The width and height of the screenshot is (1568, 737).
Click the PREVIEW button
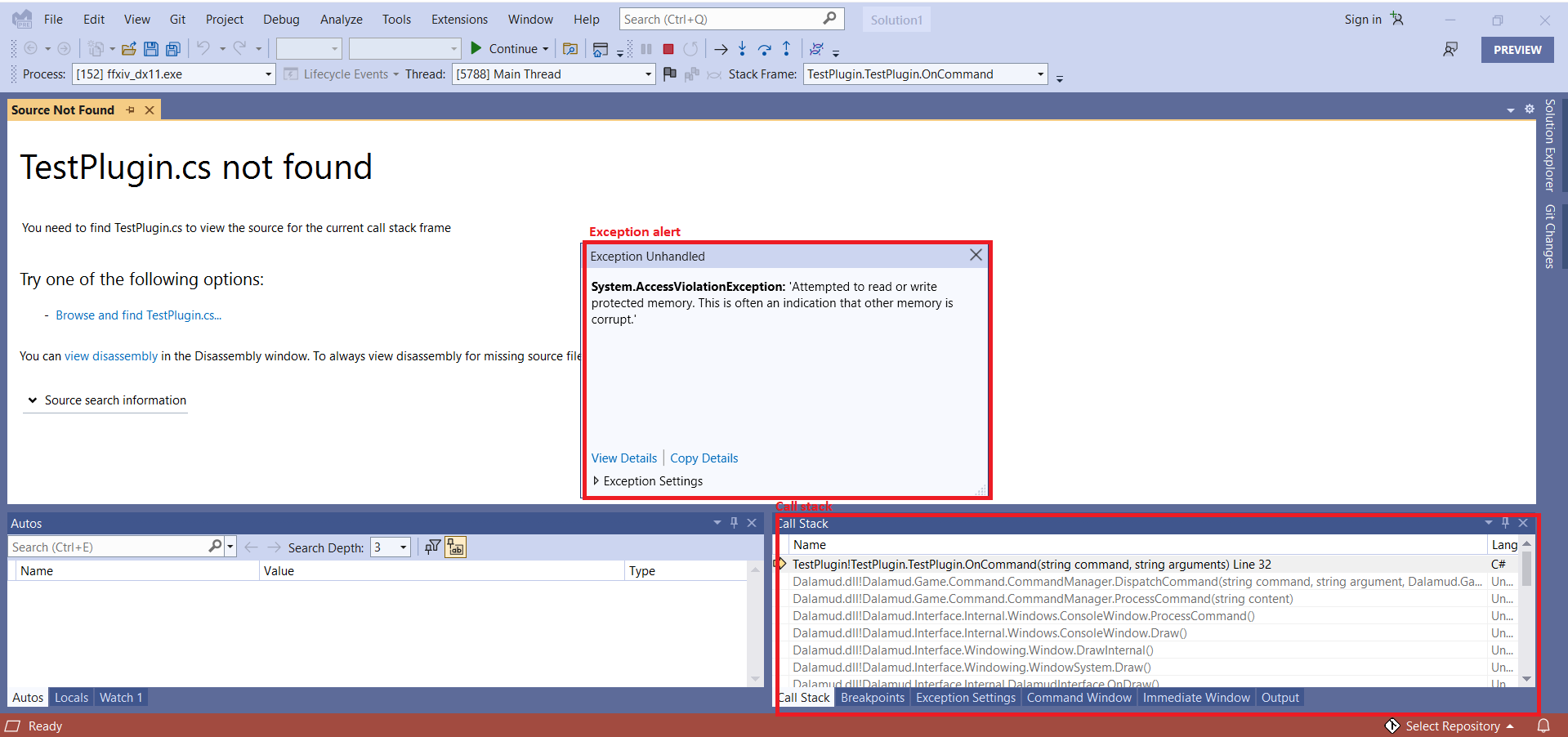click(1517, 50)
